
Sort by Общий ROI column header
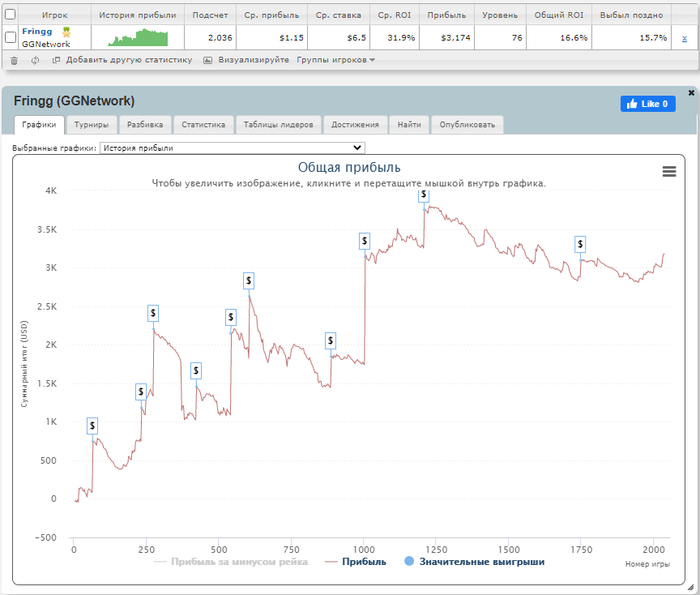pos(559,15)
